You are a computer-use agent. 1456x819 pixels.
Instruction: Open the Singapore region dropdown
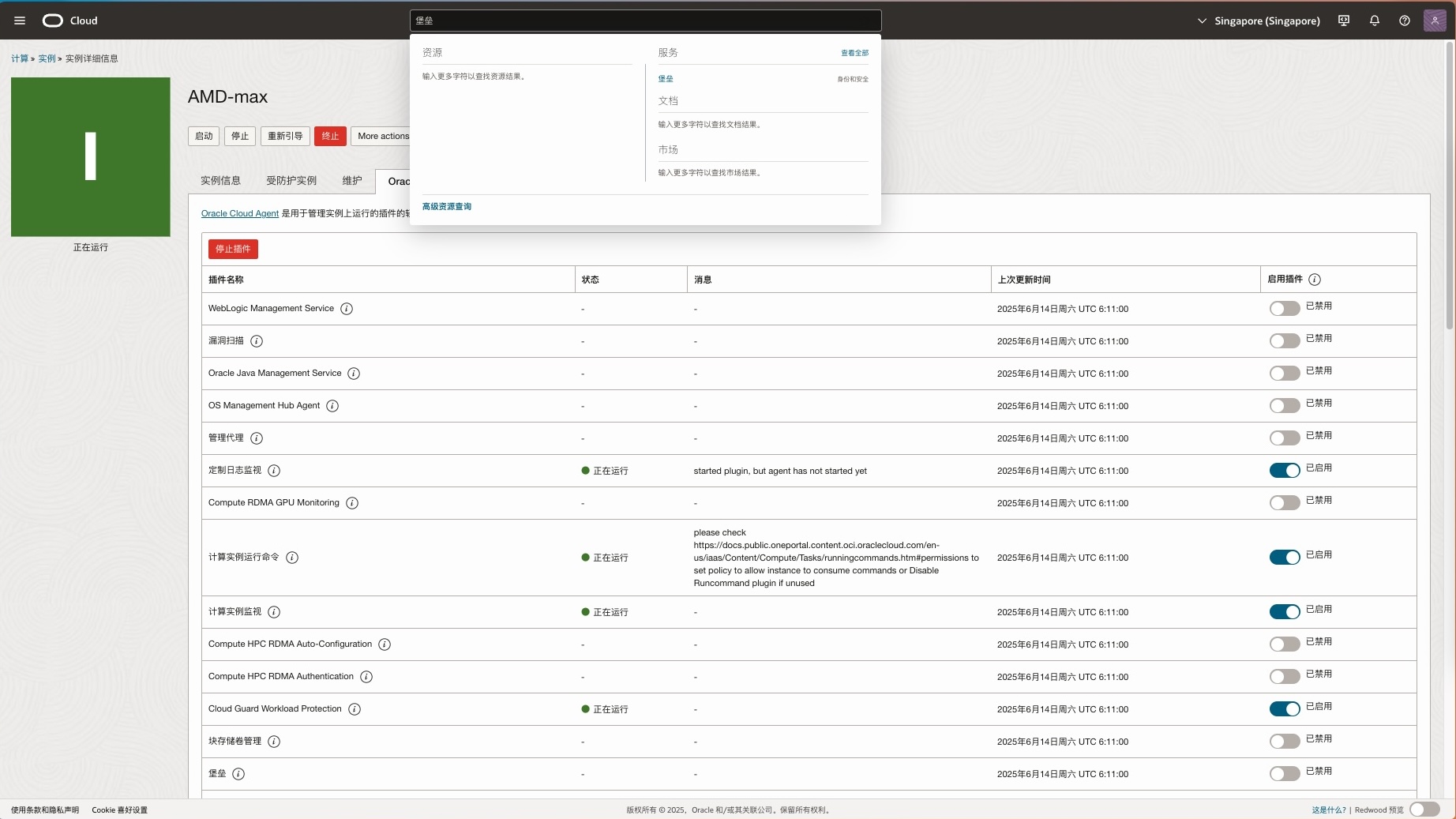pyautogui.click(x=1259, y=21)
